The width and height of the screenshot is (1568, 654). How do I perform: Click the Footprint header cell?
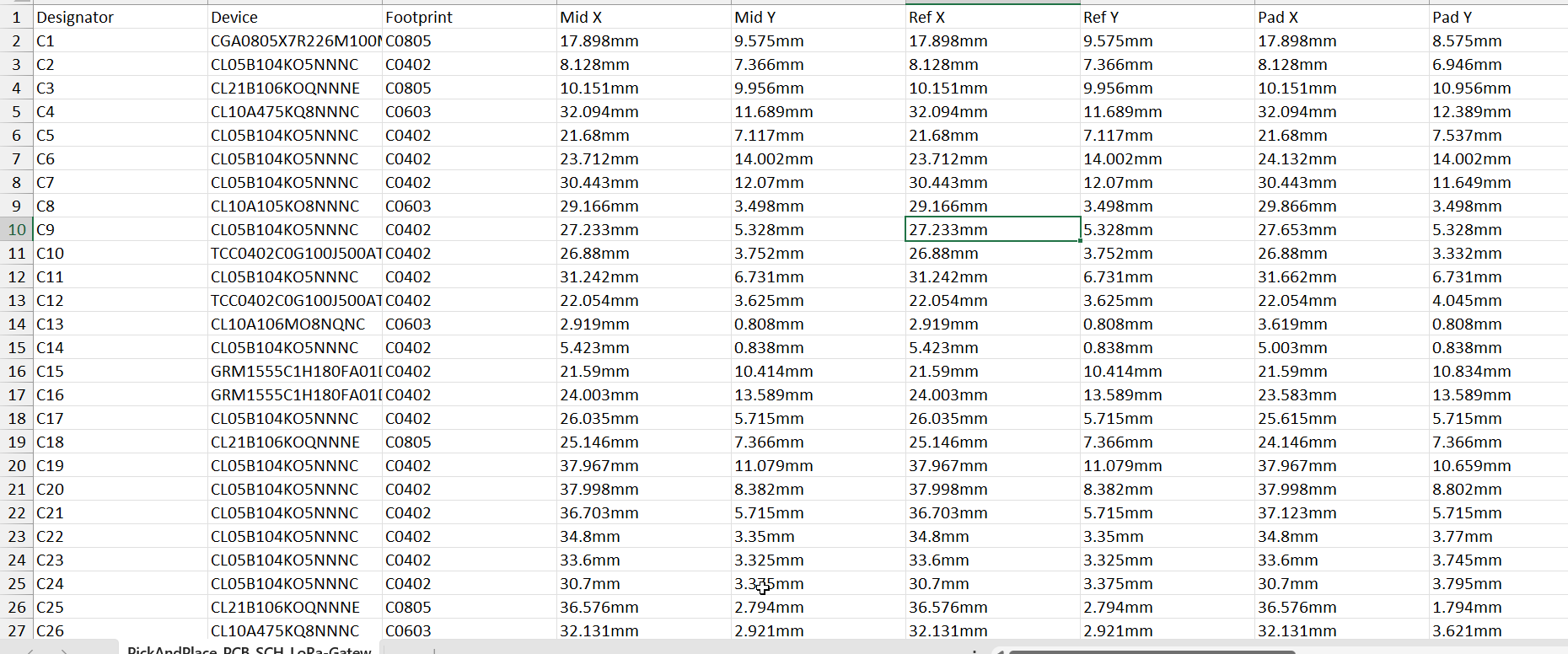tap(469, 17)
